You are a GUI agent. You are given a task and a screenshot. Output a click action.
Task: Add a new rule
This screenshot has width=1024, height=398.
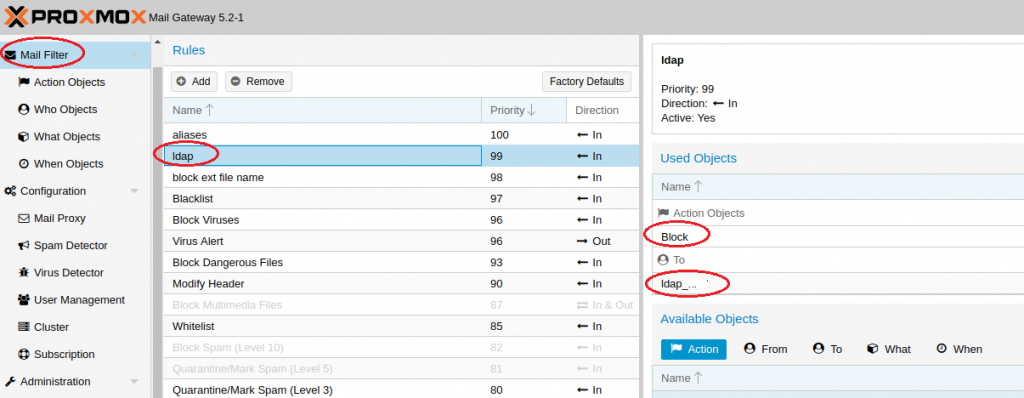(x=194, y=82)
